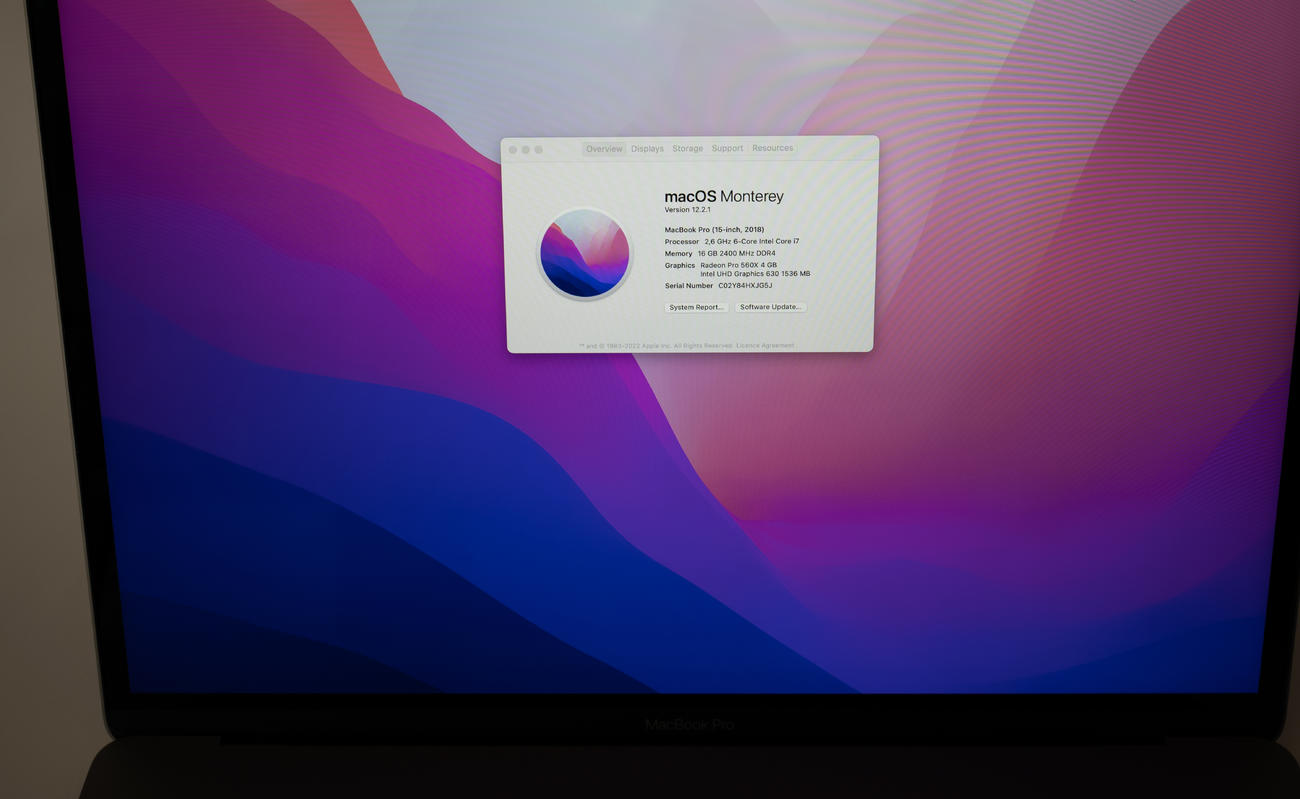This screenshot has height=799, width=1300.
Task: Click the Serial Number label
Action: [689, 286]
